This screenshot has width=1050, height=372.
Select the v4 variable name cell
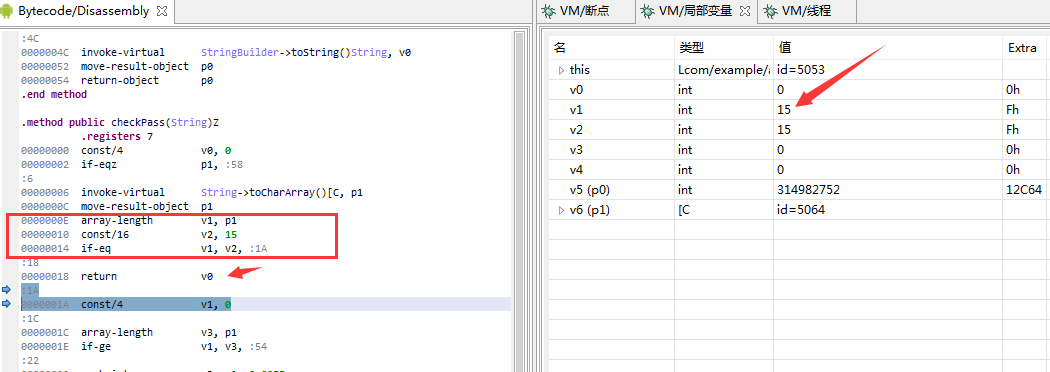click(x=577, y=170)
